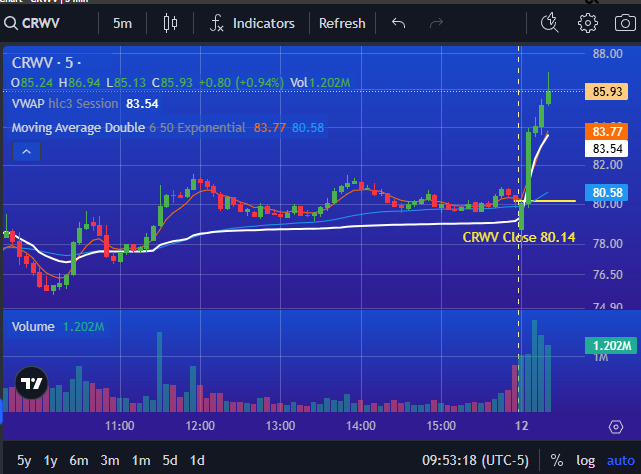Set range to 5y

[24, 461]
